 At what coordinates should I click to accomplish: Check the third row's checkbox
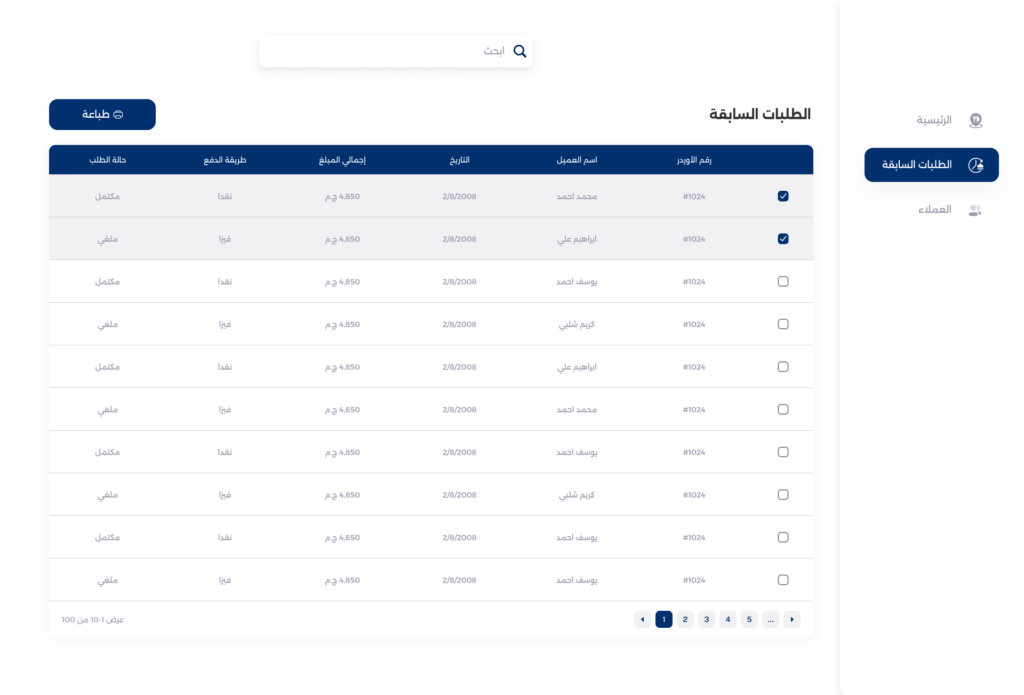click(x=783, y=282)
